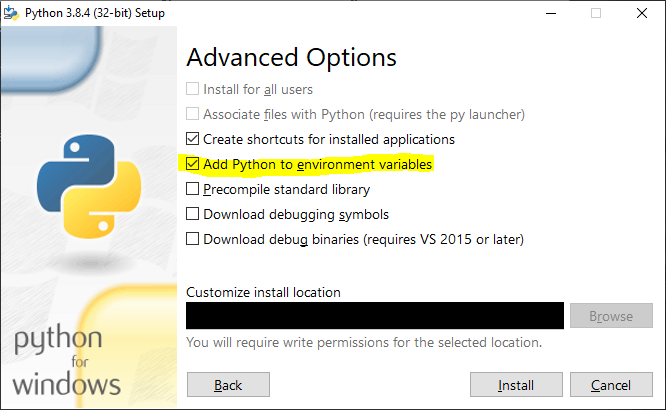
Task: Close the Python 3.8.4 Setup window
Action: click(x=642, y=13)
